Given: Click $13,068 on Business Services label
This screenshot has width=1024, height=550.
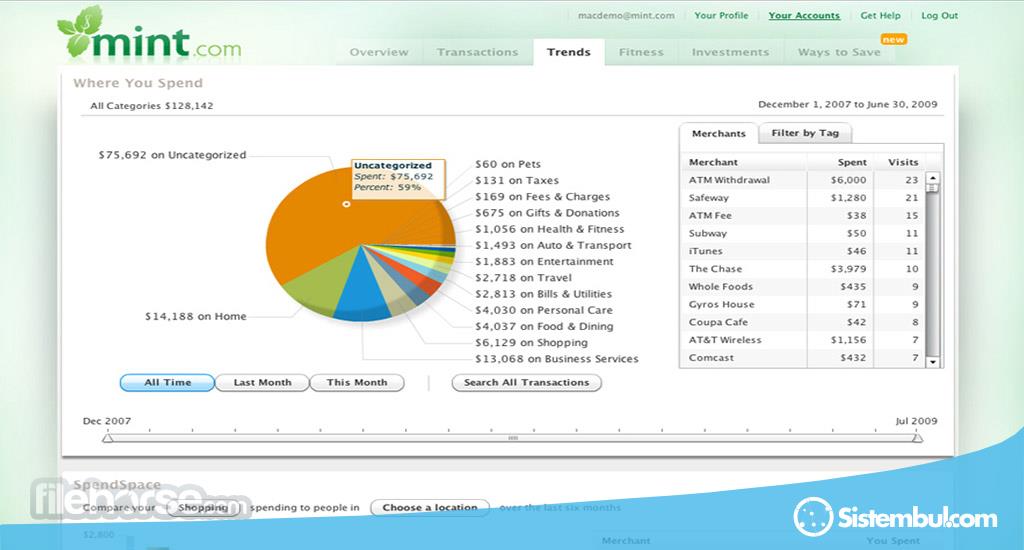Looking at the screenshot, I should point(556,359).
